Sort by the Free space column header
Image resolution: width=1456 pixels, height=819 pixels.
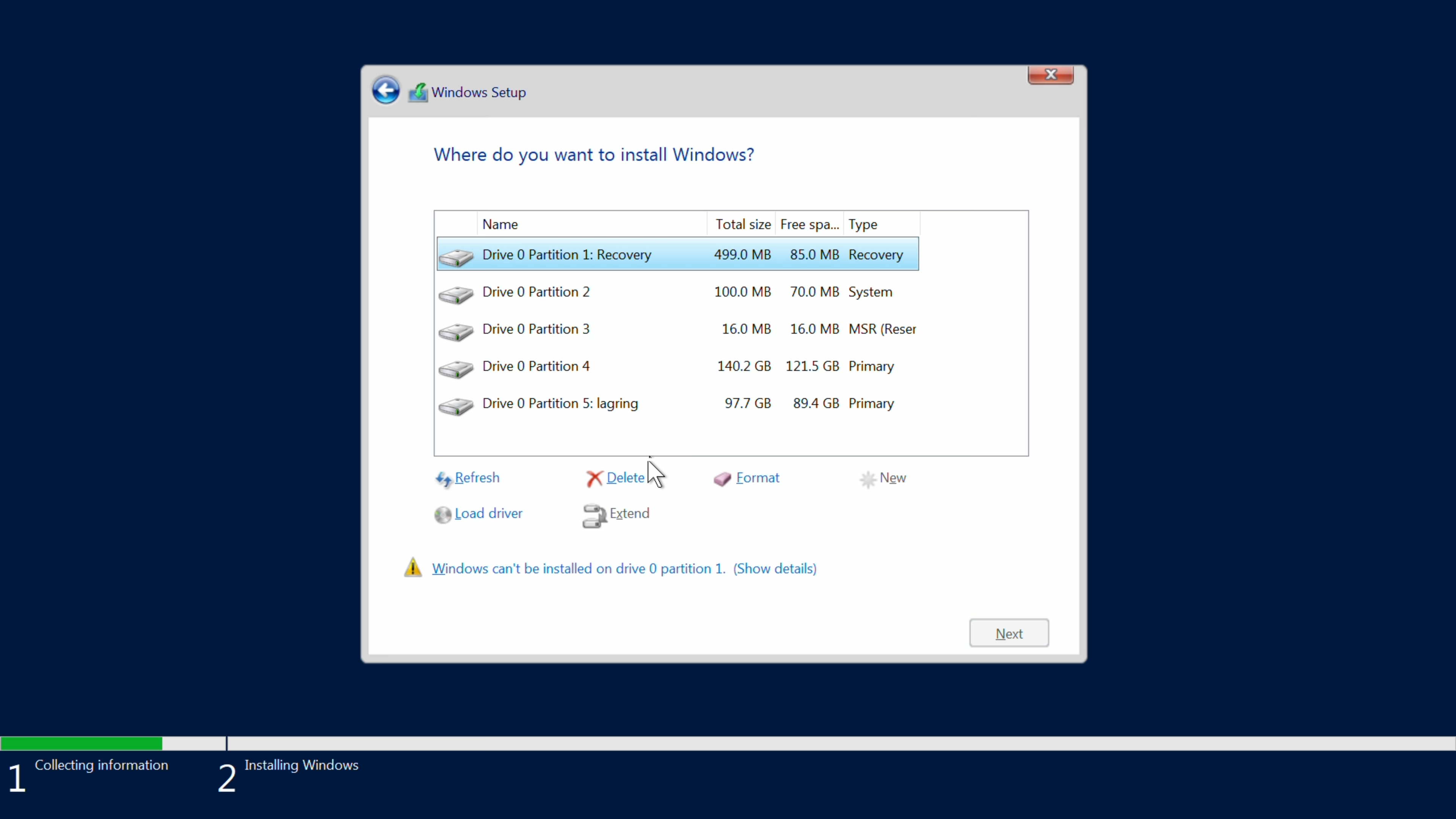pyautogui.click(x=810, y=224)
